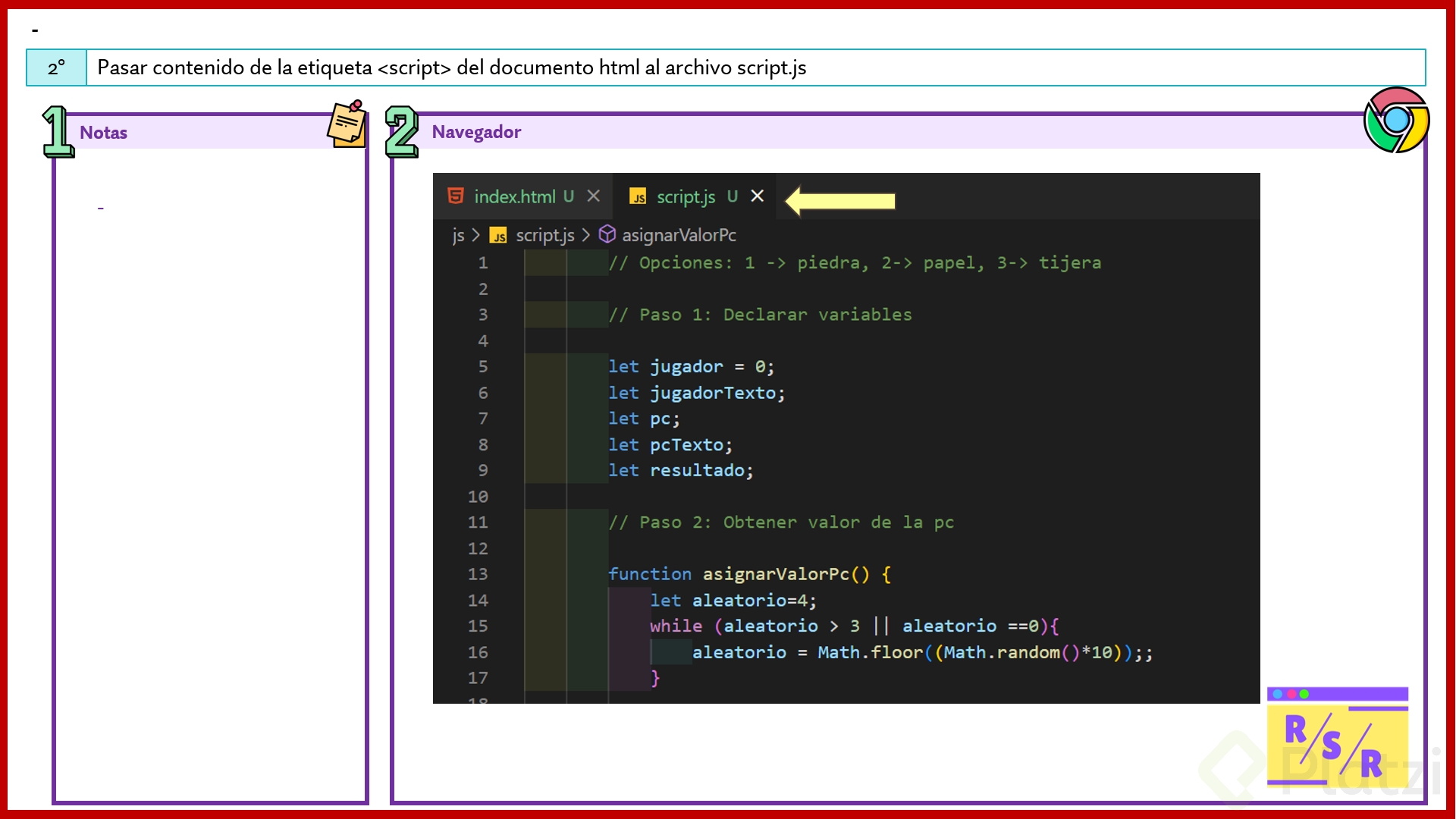Click the HTML5 file icon on index.html tab
The image size is (1456, 819).
tap(456, 196)
